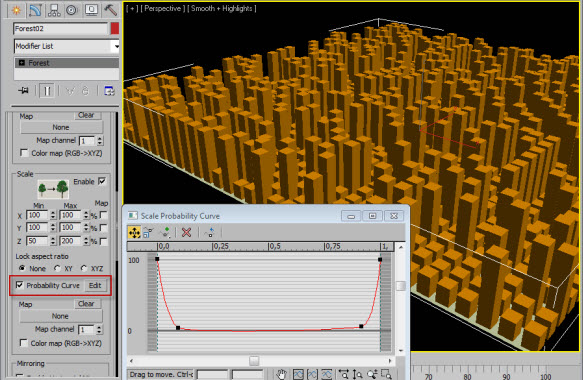The width and height of the screenshot is (583, 380).
Task: Click Zoom Horizontal Extents icon
Action: click(312, 374)
